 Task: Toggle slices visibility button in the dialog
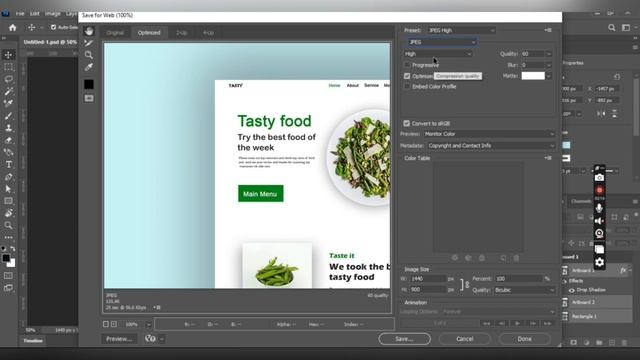click(89, 98)
